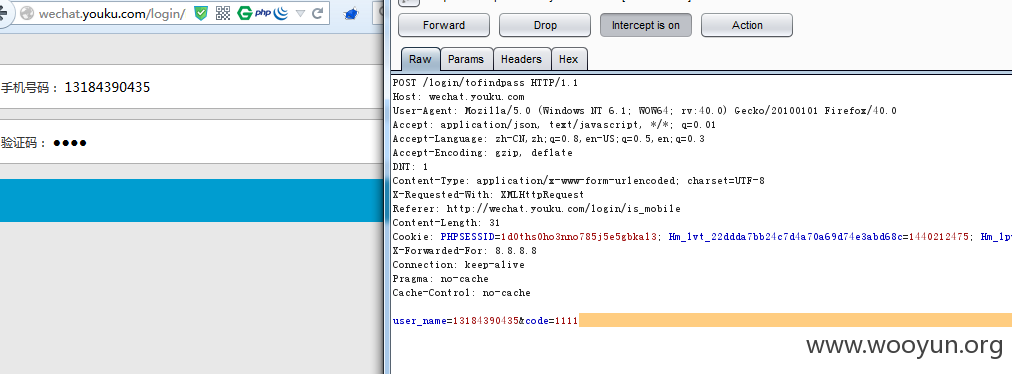Click the phone number field 13184390435

192,87
